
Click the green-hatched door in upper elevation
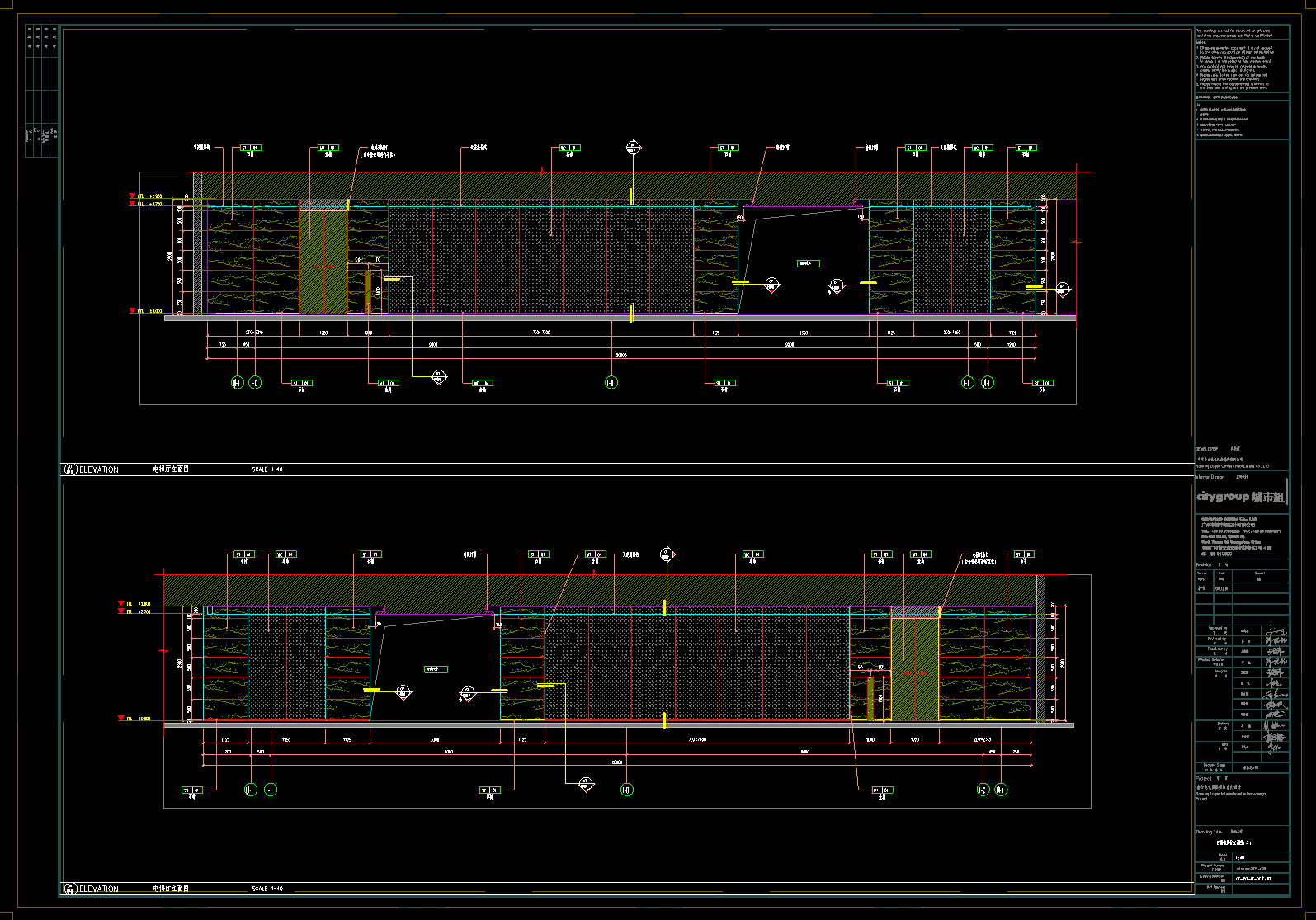tap(323, 262)
